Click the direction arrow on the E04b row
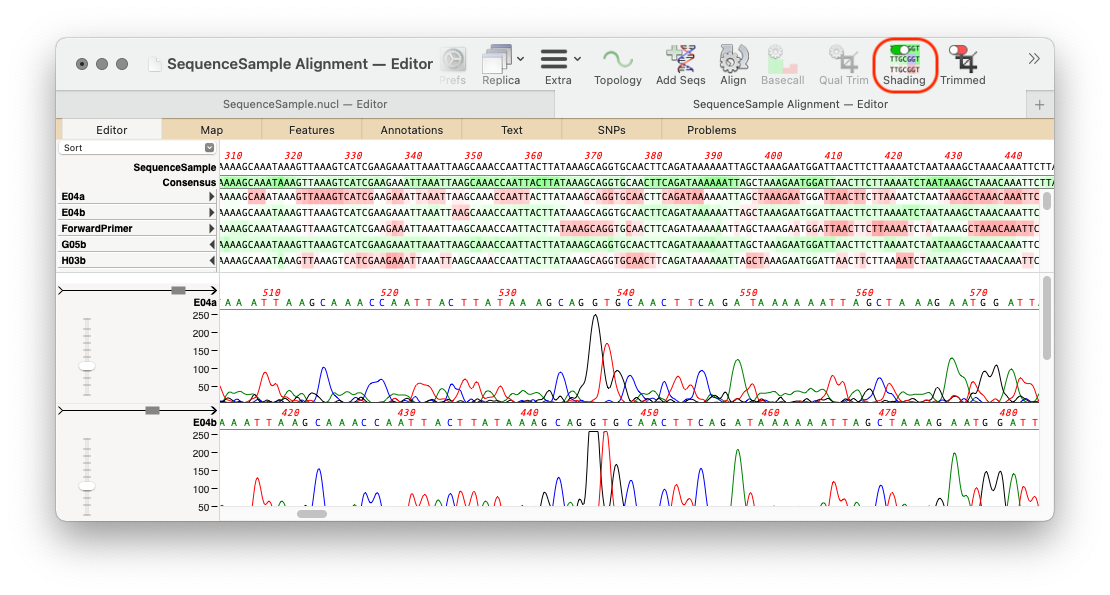The image size is (1110, 595). pos(211,212)
